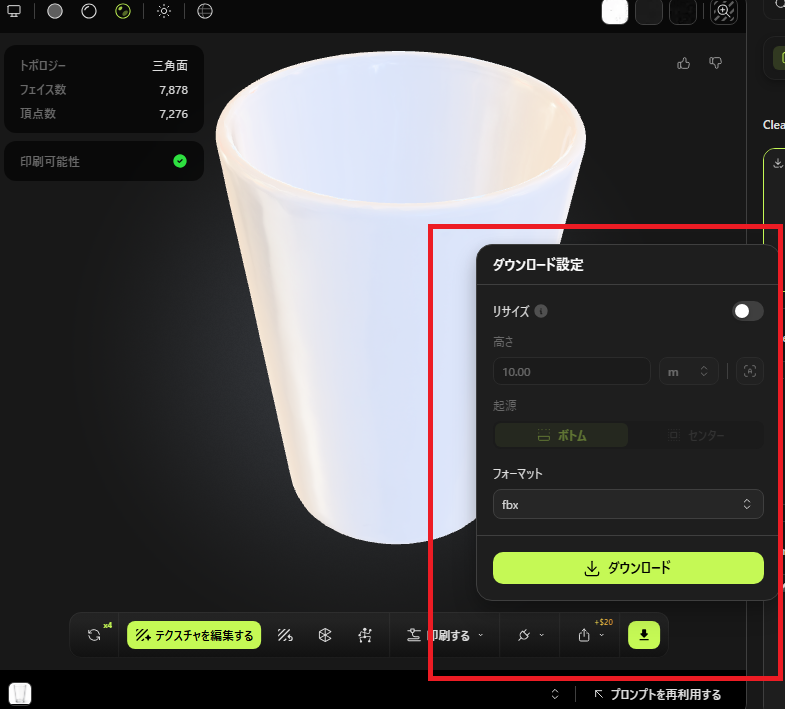Select the センター origin option
The width and height of the screenshot is (785, 709).
click(x=696, y=435)
